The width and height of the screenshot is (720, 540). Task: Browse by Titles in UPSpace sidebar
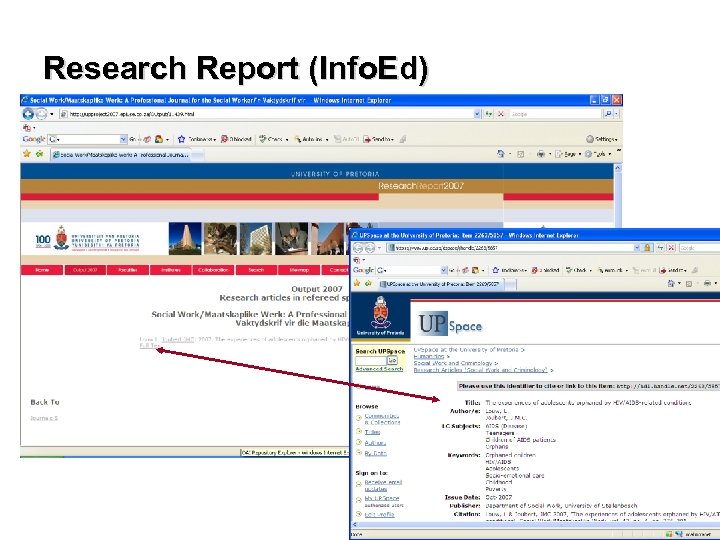372,432
